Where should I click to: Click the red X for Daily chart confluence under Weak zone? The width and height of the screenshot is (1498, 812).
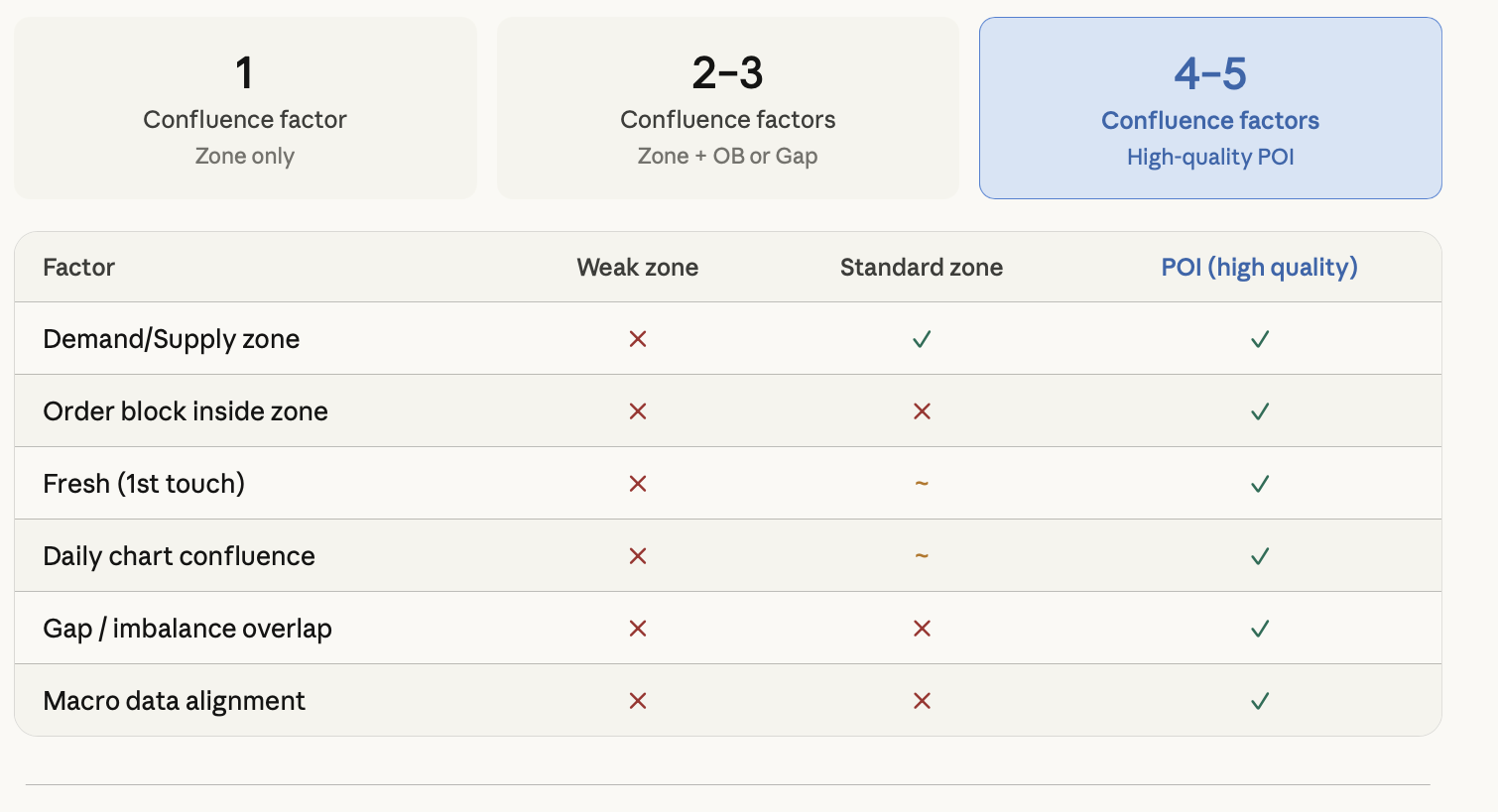[x=638, y=556]
